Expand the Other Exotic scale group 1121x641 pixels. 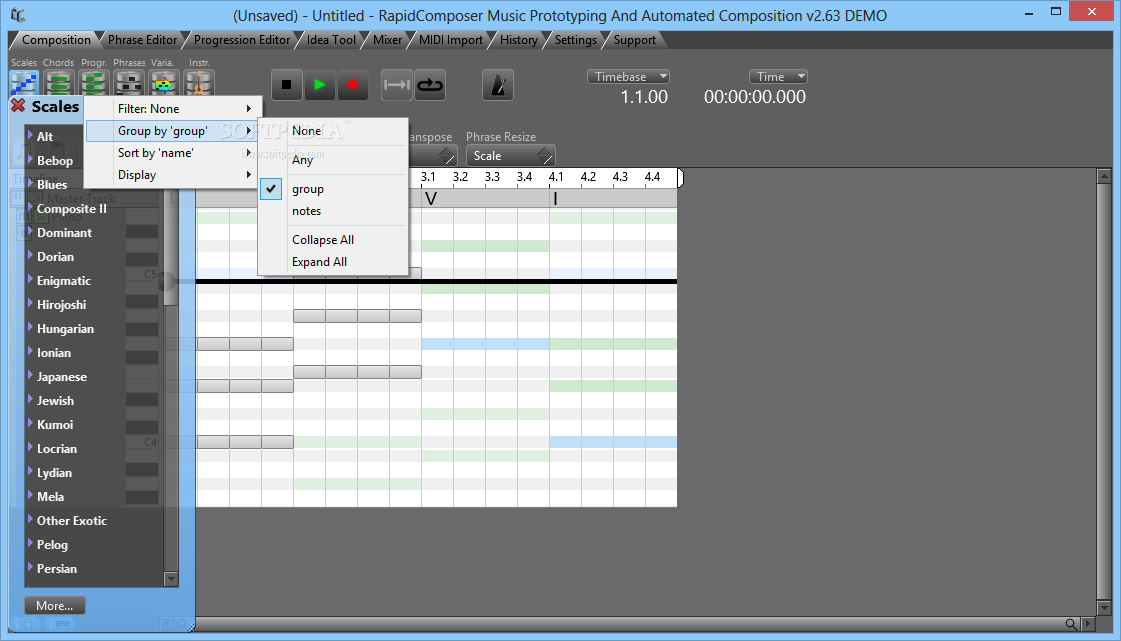click(x=30, y=520)
